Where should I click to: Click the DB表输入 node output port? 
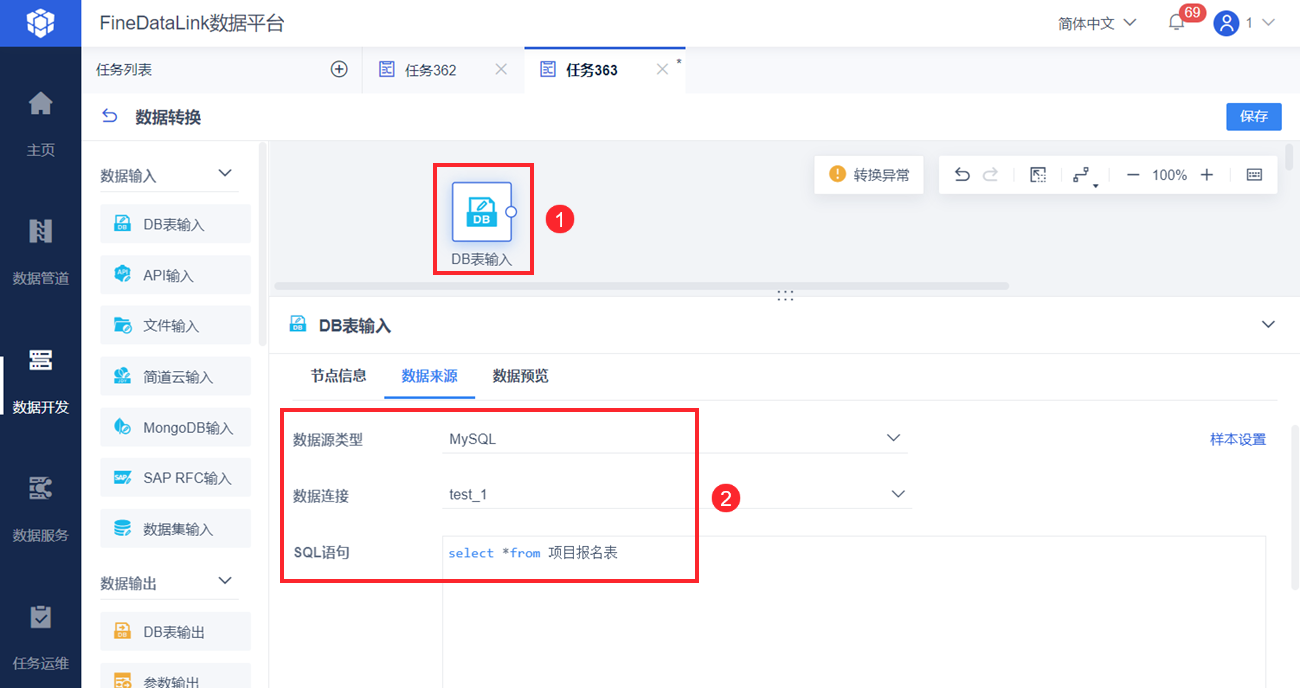pos(511,212)
